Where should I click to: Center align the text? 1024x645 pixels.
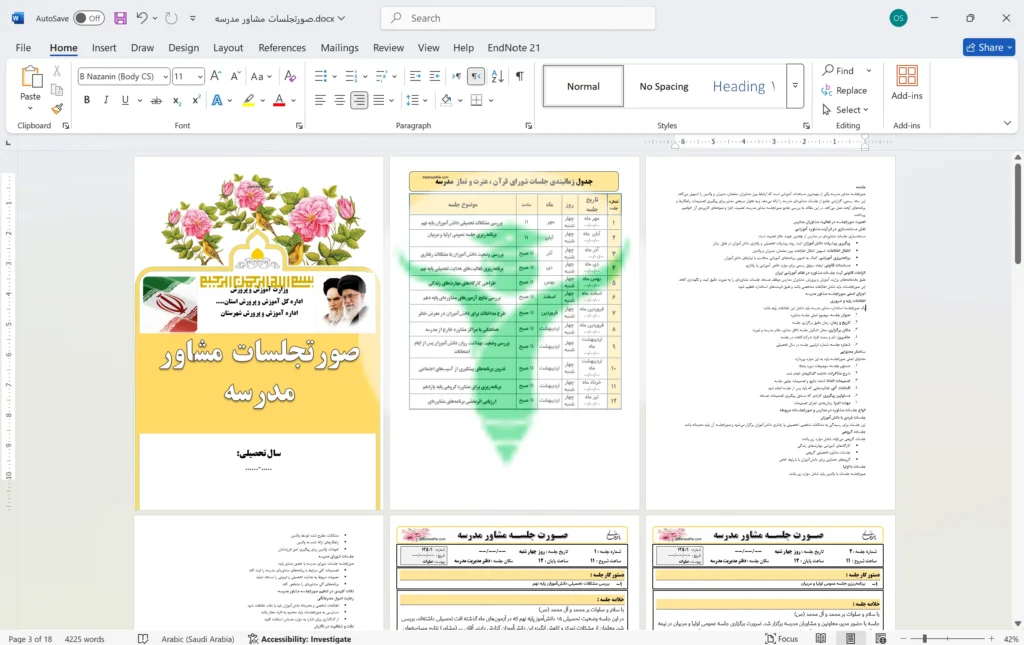tap(340, 101)
